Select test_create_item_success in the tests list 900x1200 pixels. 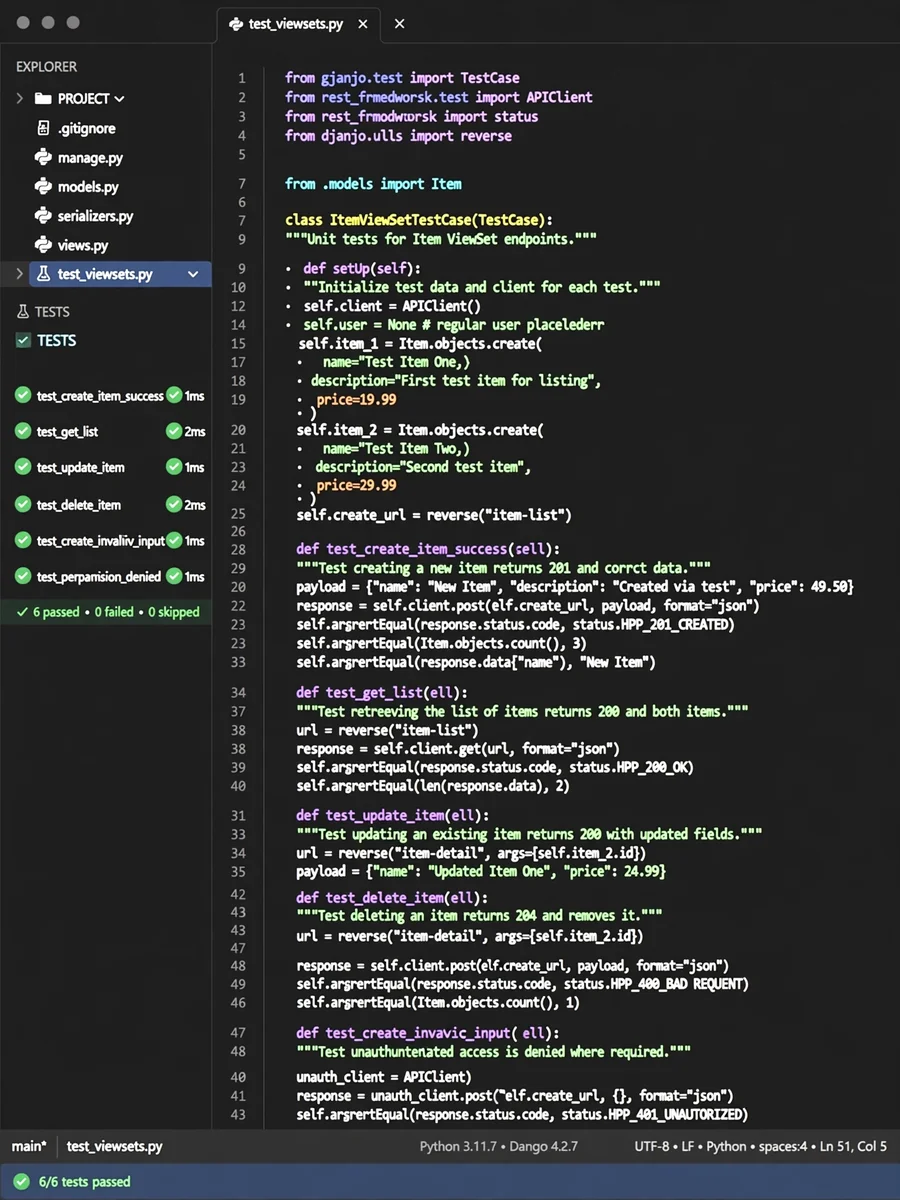pyautogui.click(x=100, y=396)
